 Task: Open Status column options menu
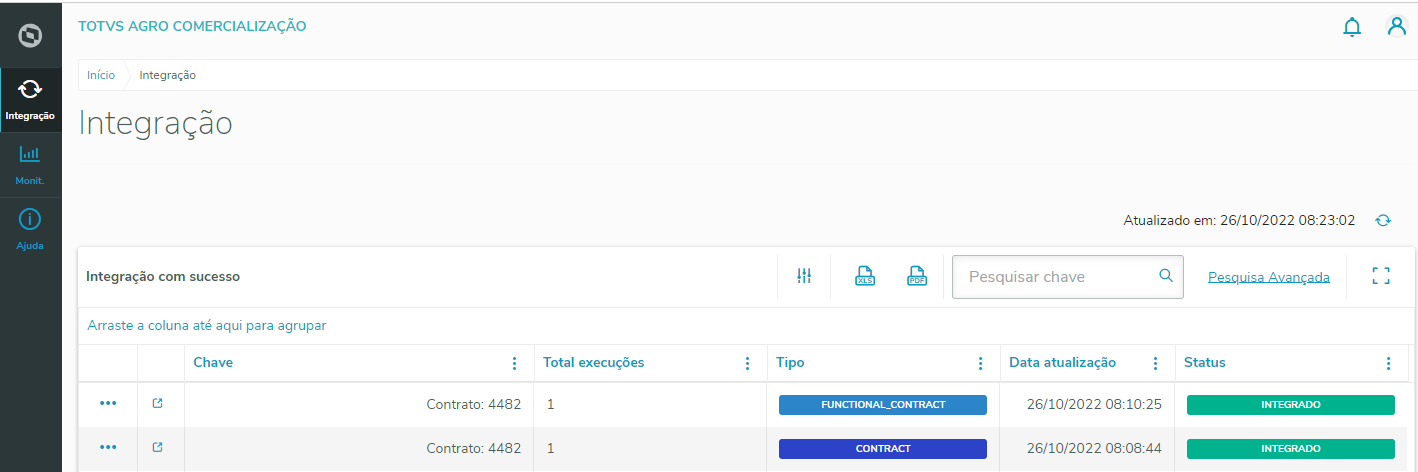click(x=1388, y=363)
